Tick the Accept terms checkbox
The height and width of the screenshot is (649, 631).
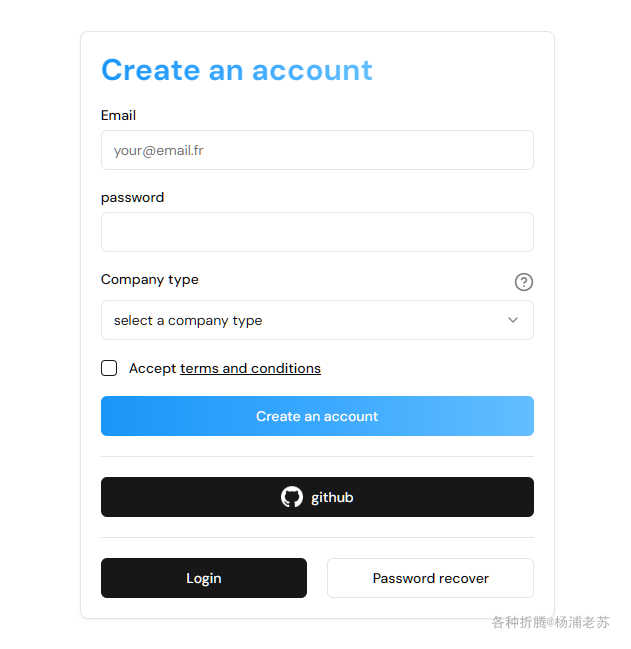click(x=109, y=368)
